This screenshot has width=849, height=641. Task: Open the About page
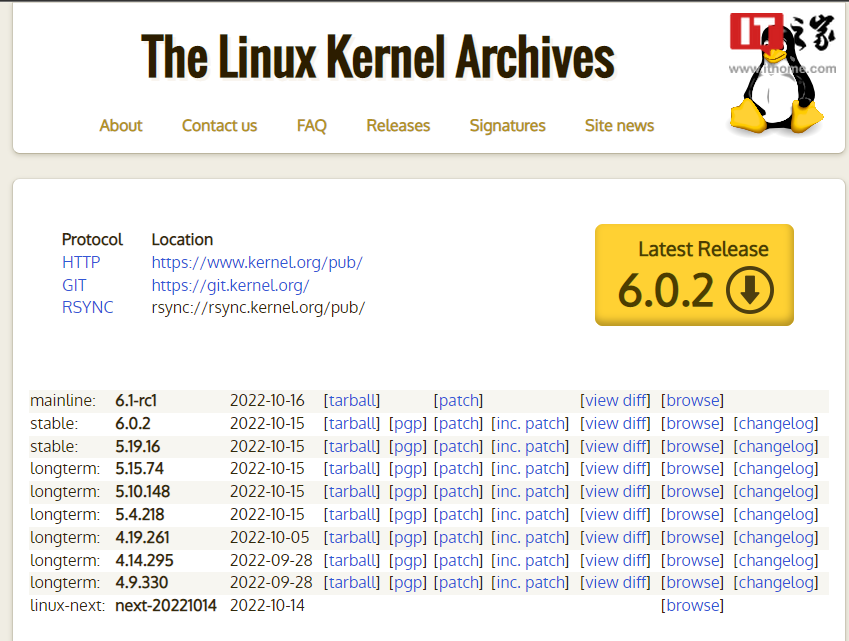tap(120, 125)
